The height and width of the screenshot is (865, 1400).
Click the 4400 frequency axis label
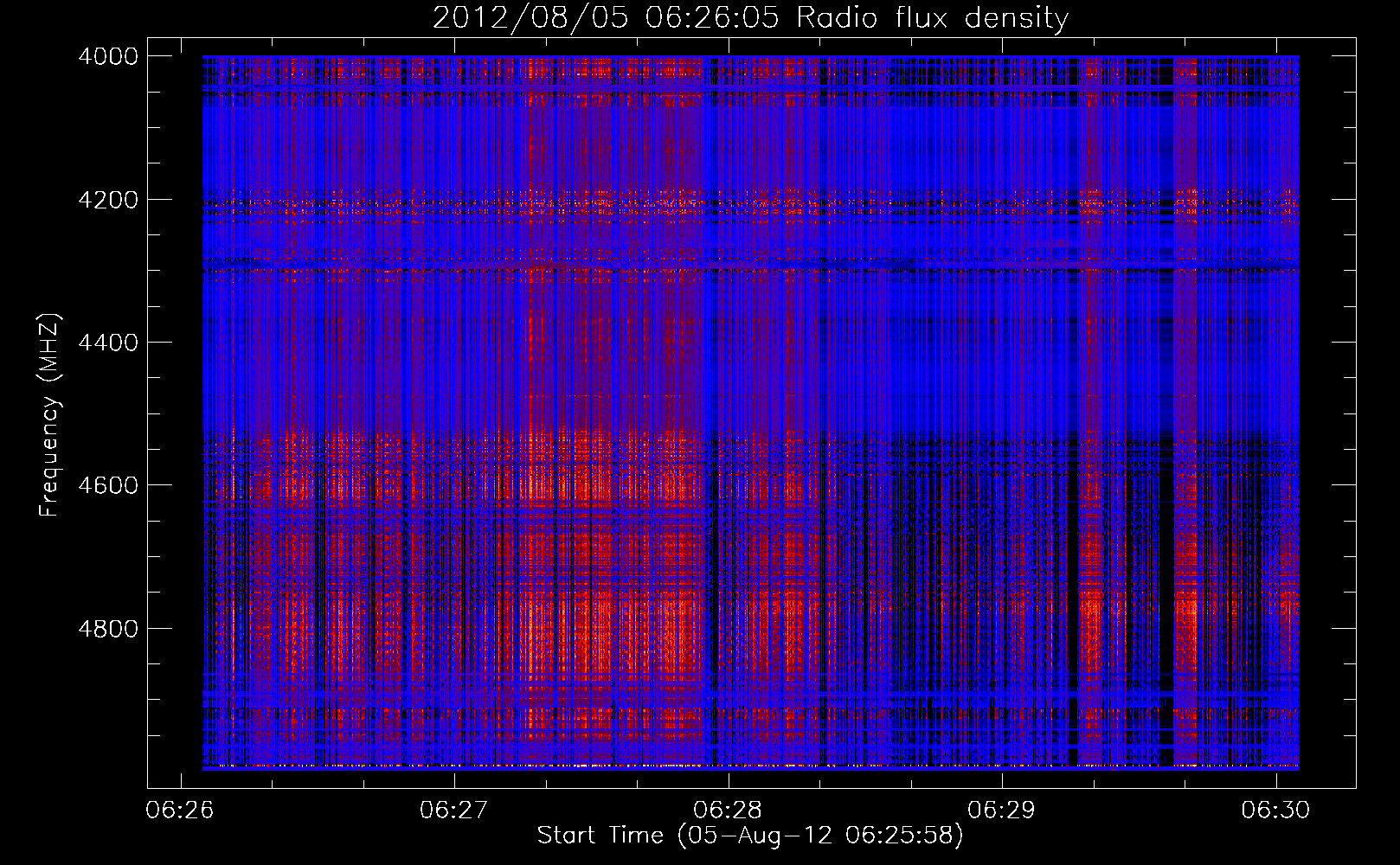pyautogui.click(x=108, y=343)
